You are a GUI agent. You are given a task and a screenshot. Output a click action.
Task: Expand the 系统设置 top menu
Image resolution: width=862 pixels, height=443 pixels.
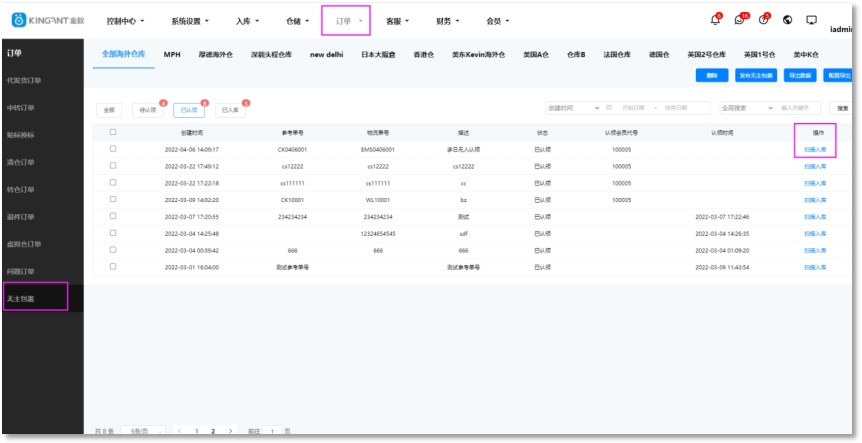coord(190,21)
